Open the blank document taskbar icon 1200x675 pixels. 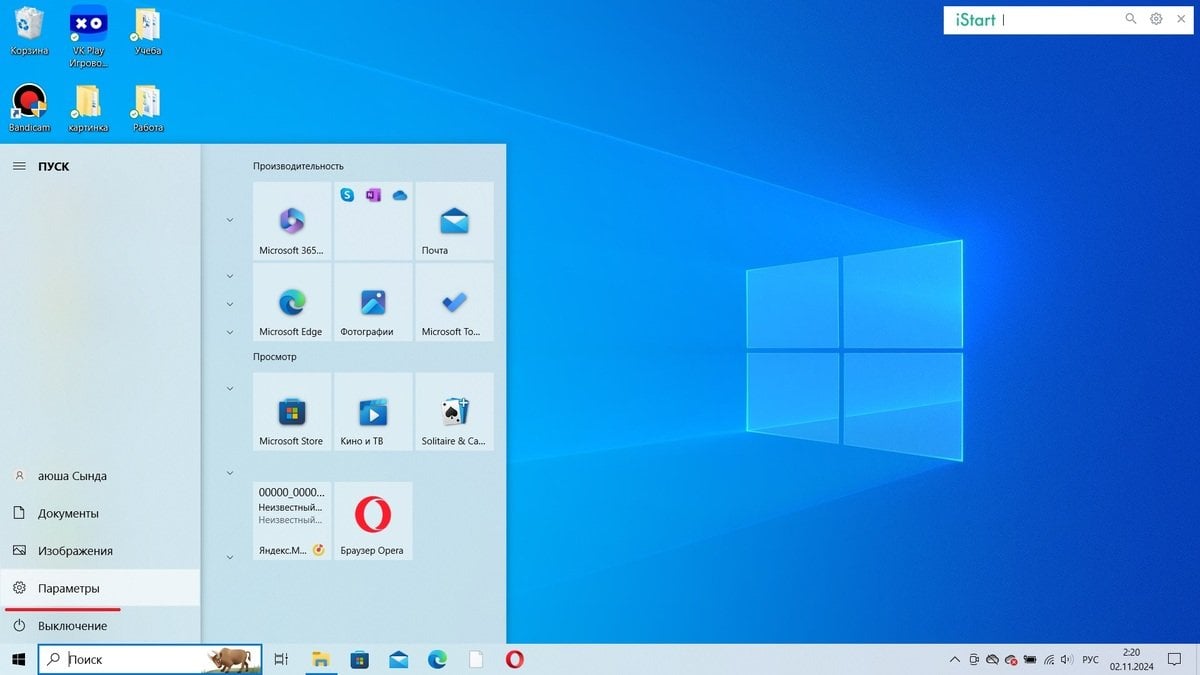pos(476,659)
